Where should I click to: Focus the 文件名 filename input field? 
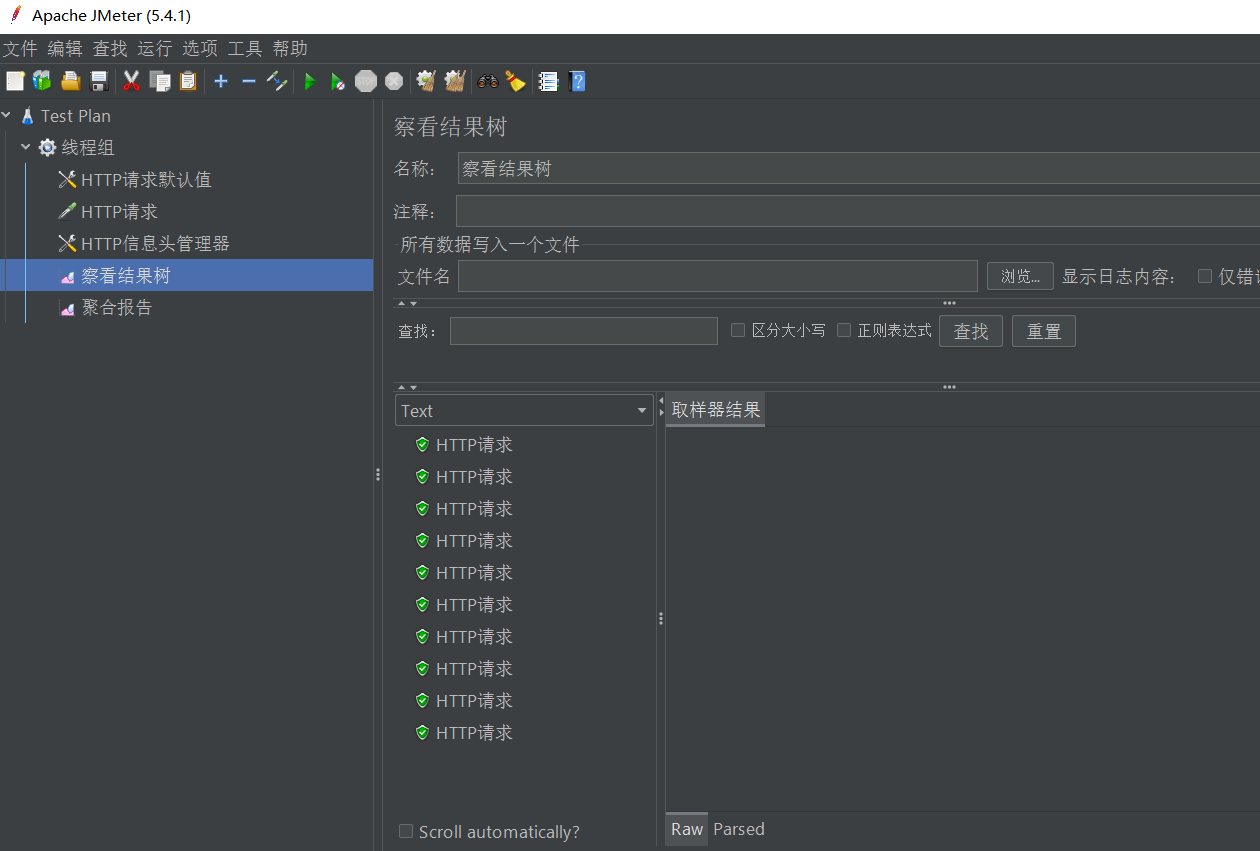click(718, 276)
